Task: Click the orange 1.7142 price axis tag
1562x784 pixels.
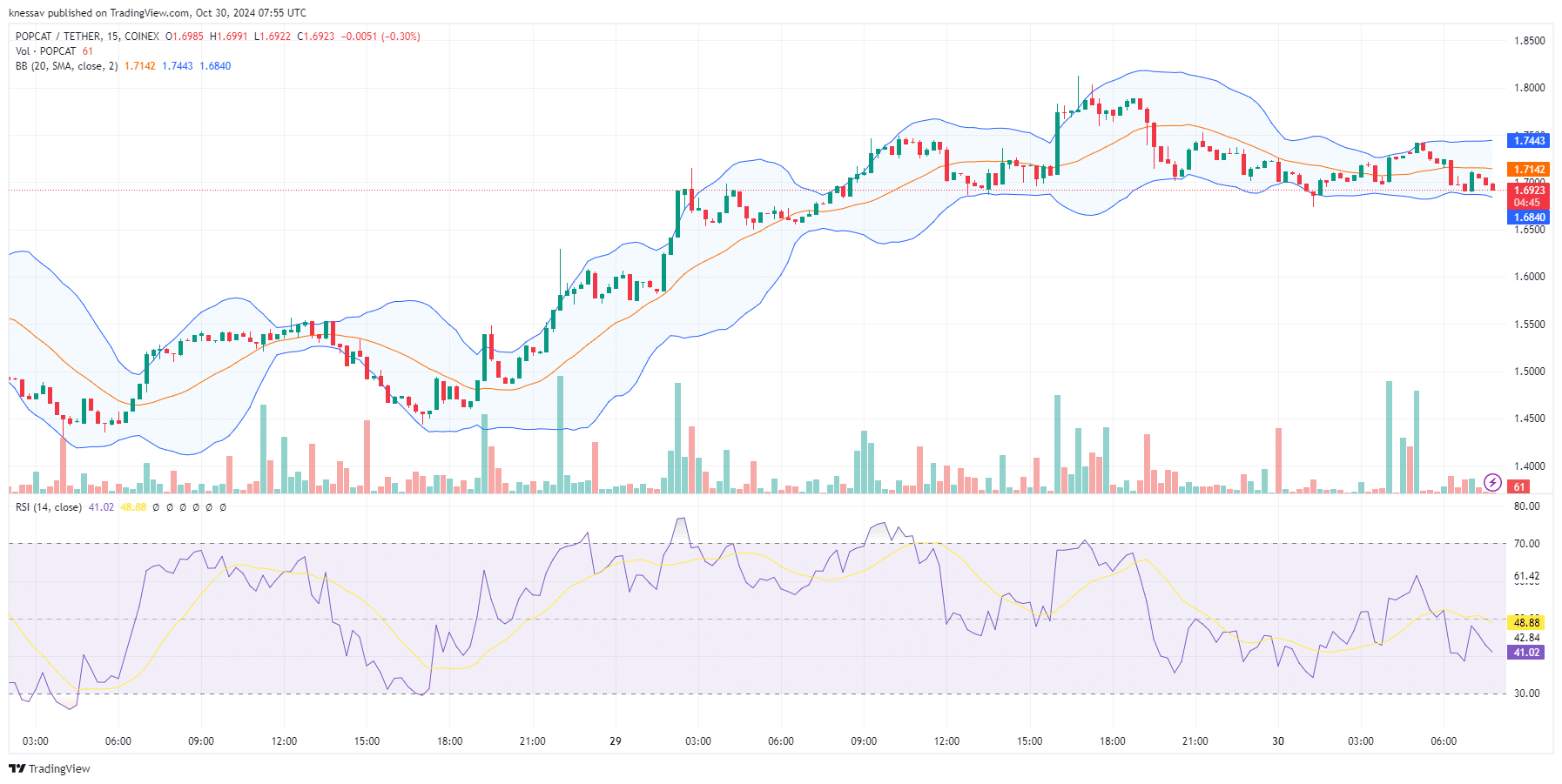Action: (1529, 170)
